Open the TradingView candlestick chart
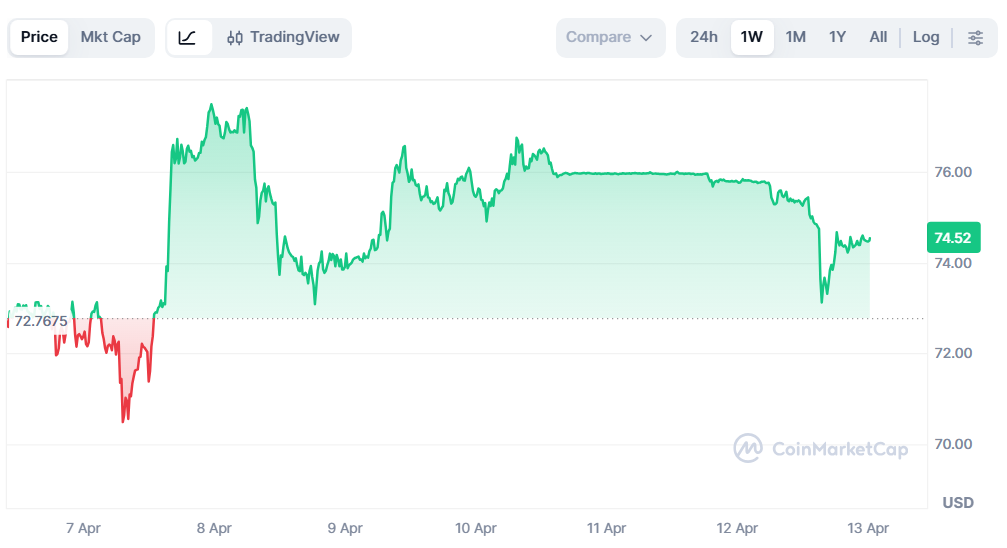Viewport: 1007px width, 548px height. point(283,37)
